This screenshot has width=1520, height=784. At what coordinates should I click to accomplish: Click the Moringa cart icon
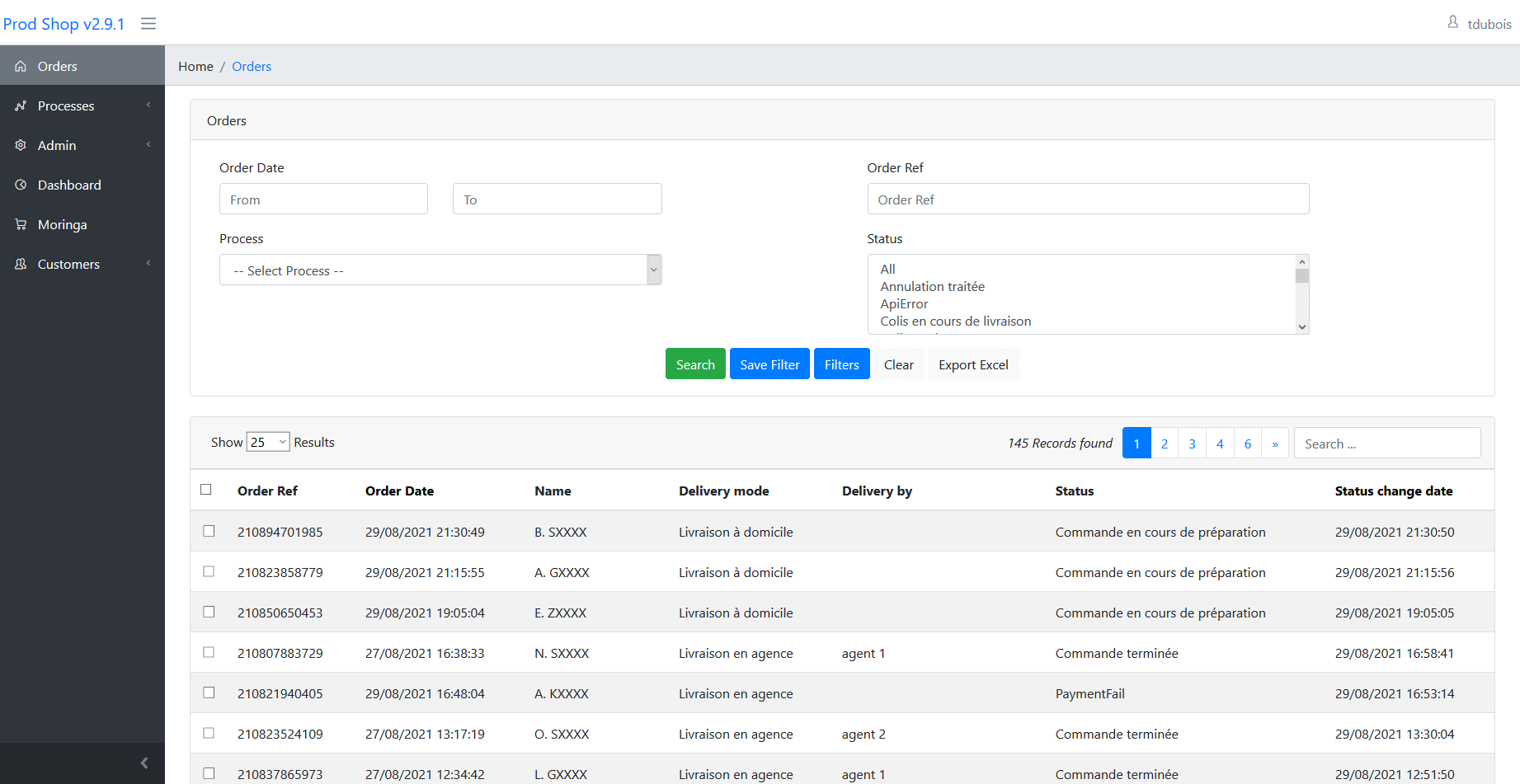point(21,225)
